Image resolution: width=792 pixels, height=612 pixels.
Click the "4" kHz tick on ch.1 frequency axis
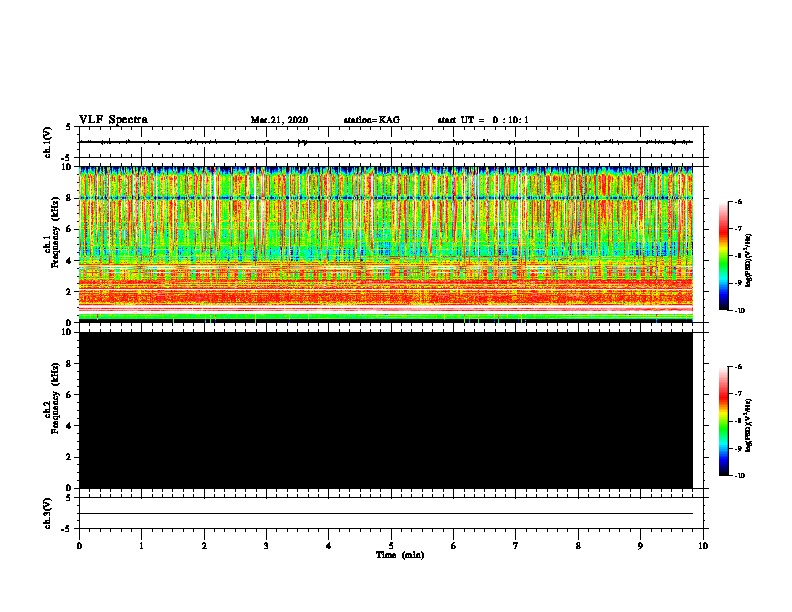70,261
